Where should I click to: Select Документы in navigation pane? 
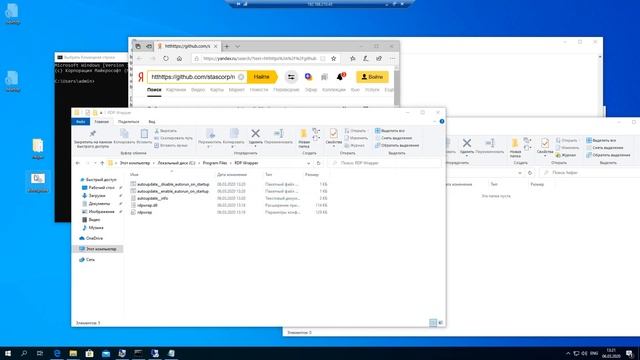pos(99,204)
